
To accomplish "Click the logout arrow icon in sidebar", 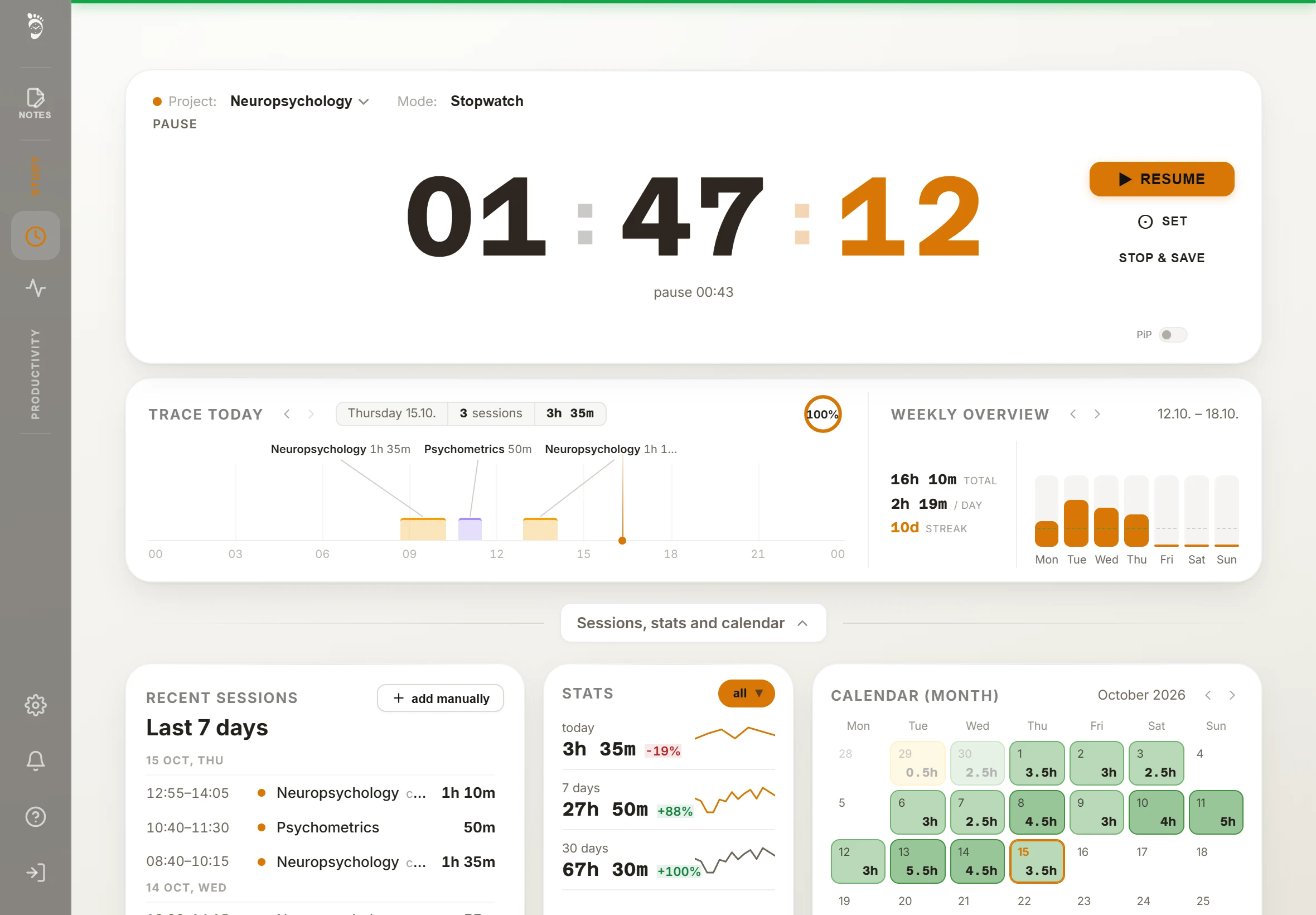I will [x=36, y=873].
